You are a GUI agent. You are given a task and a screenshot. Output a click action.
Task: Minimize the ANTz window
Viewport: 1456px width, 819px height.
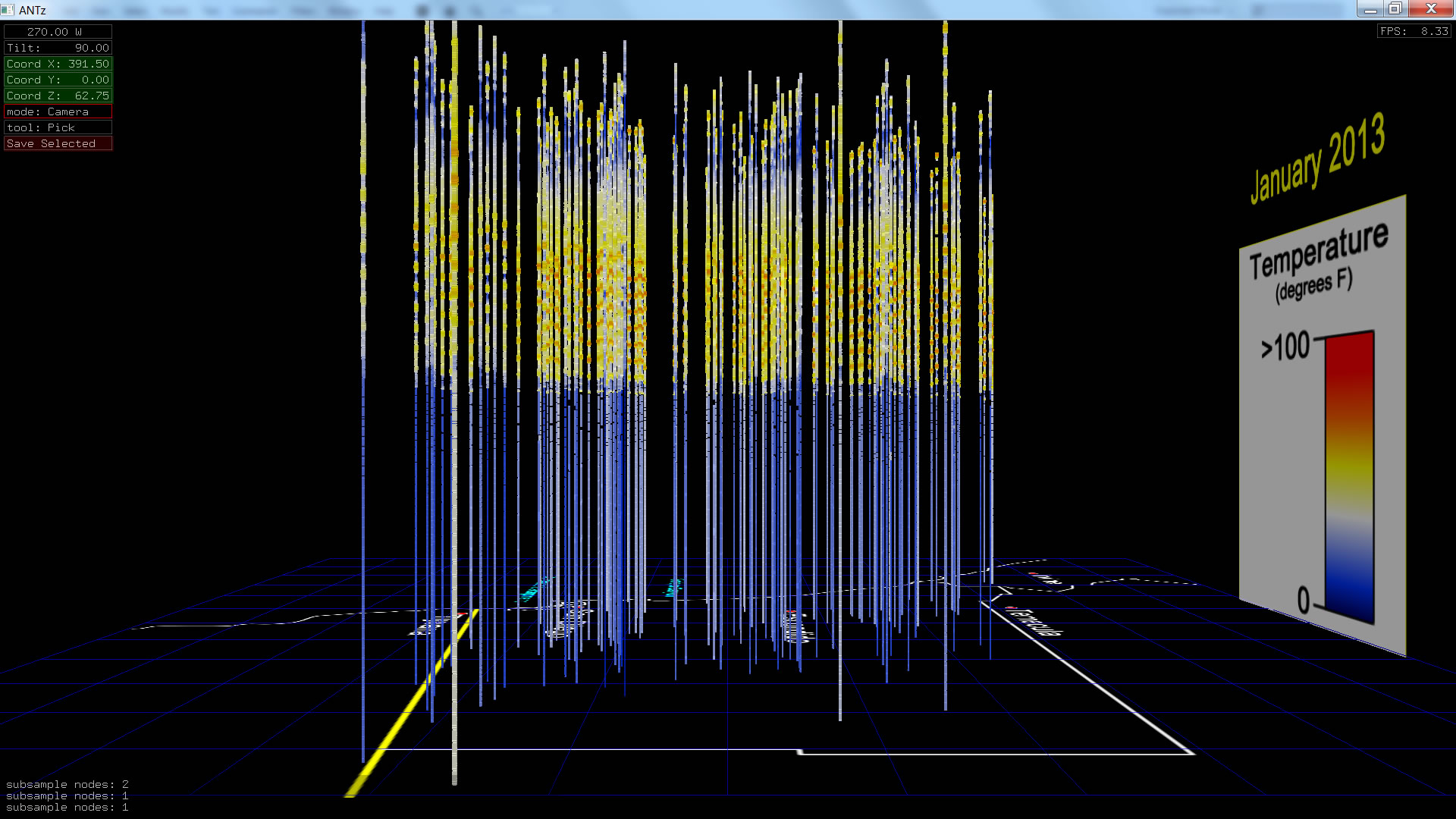(x=1370, y=9)
